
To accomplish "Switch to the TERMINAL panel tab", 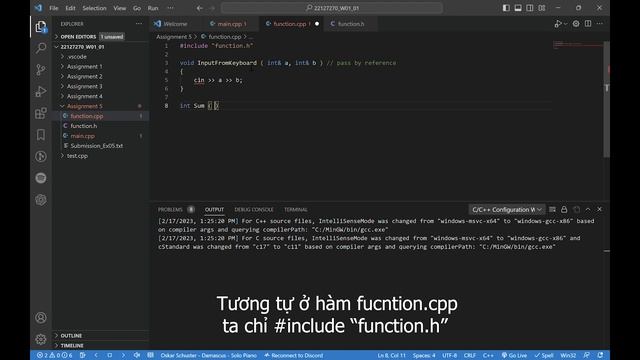I will tap(296, 209).
